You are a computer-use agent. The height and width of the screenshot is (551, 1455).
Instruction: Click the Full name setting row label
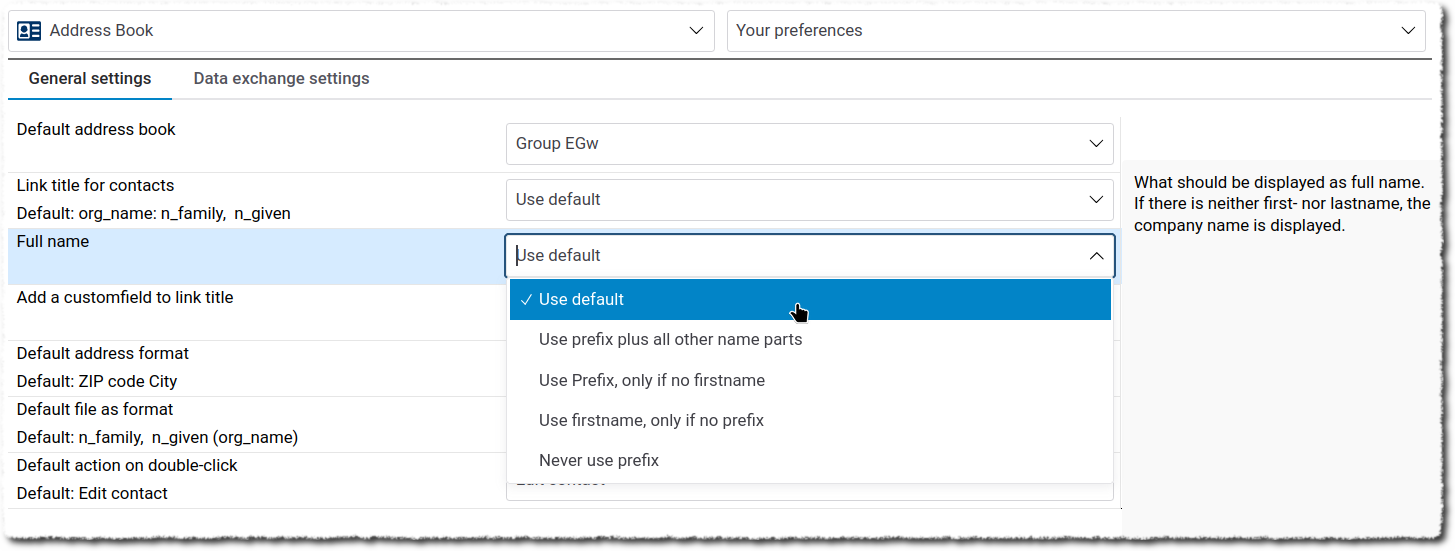tap(53, 242)
